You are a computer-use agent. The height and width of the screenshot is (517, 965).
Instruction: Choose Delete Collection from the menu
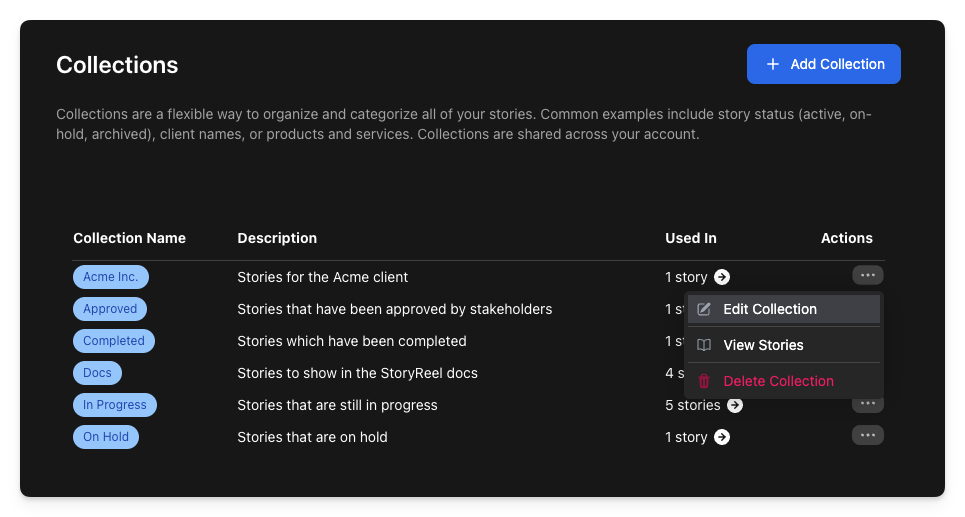tap(783, 381)
